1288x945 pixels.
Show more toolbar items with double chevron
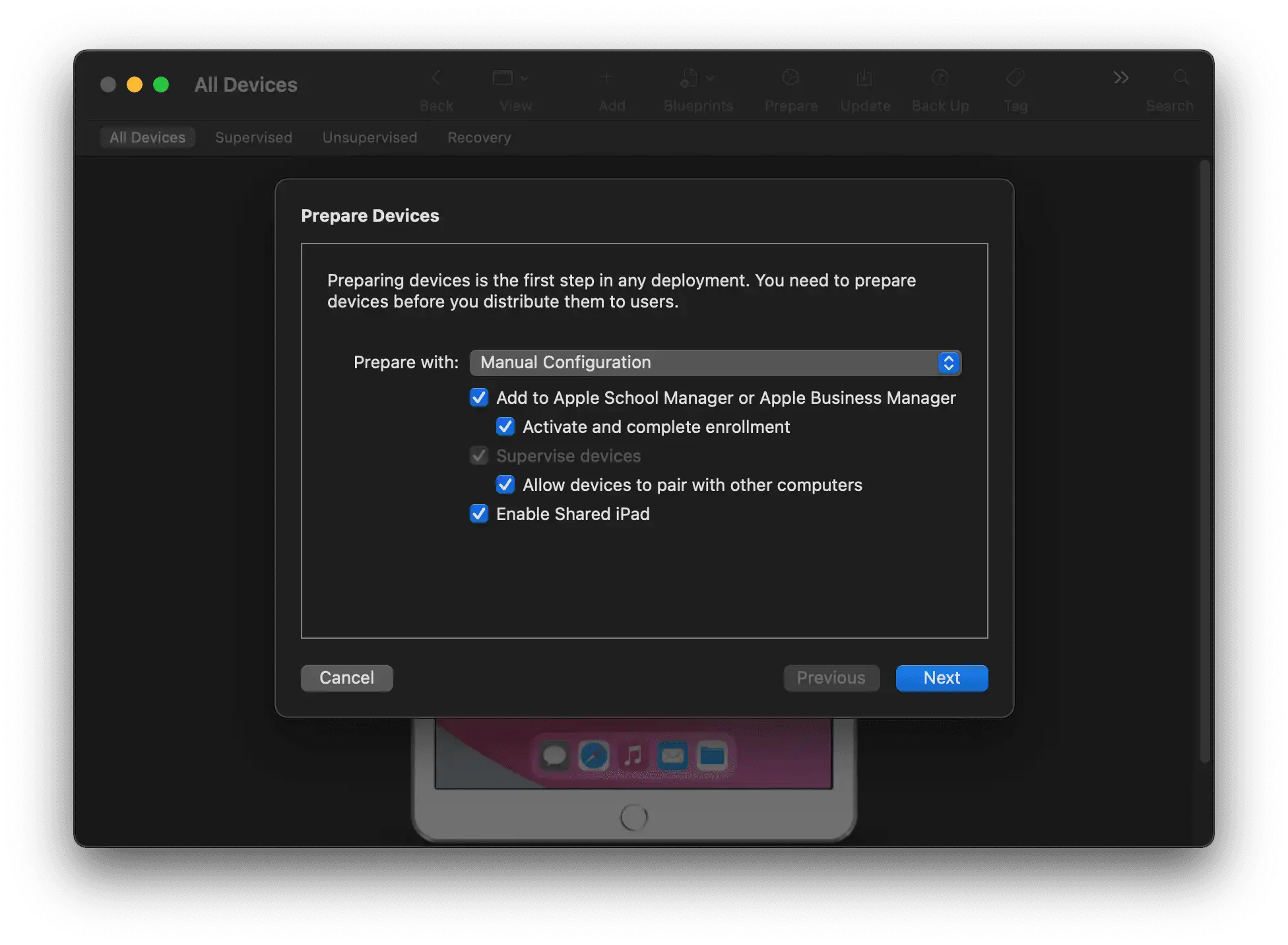tap(1120, 78)
